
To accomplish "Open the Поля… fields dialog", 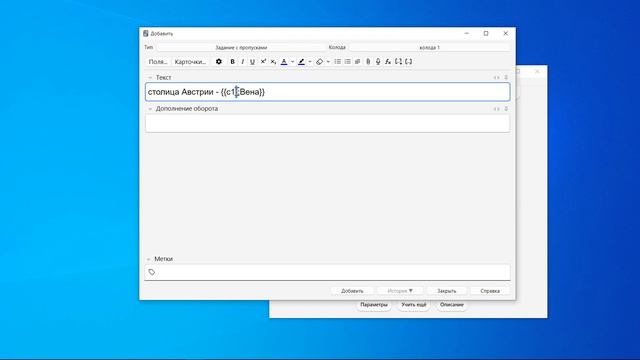I will pyautogui.click(x=158, y=62).
